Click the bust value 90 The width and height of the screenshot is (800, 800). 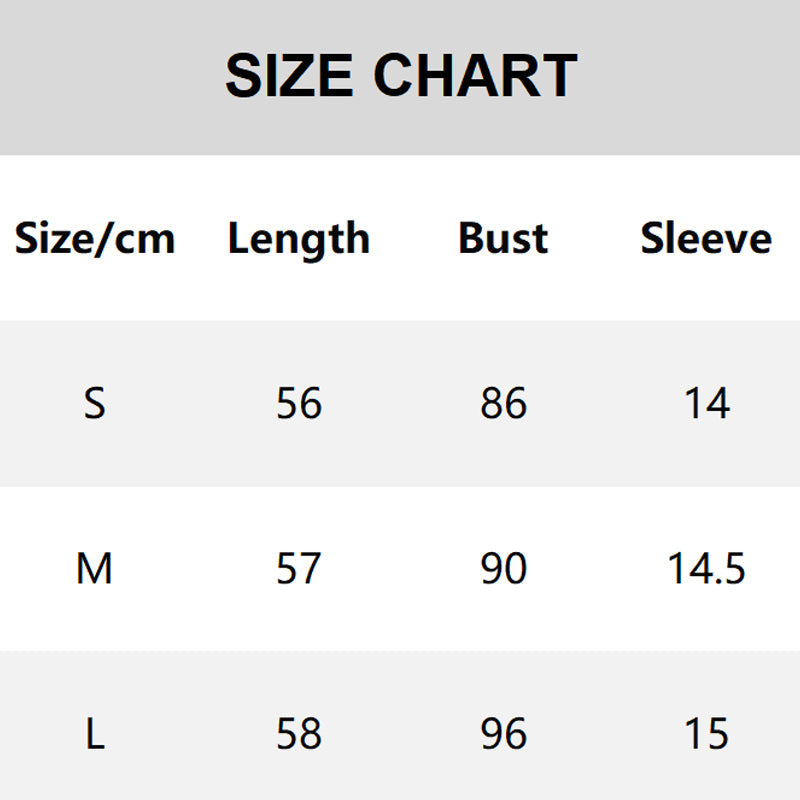[503, 569]
